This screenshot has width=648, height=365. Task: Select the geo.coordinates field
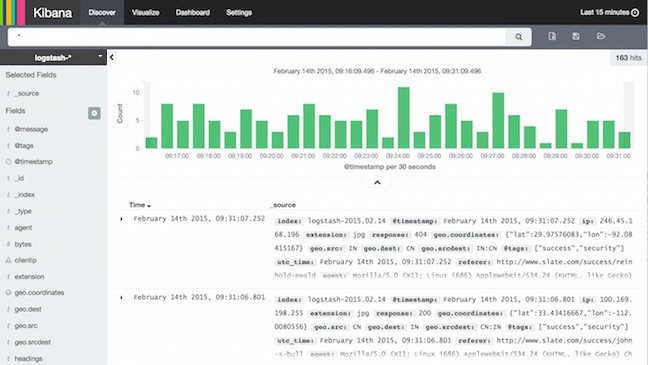click(x=39, y=293)
